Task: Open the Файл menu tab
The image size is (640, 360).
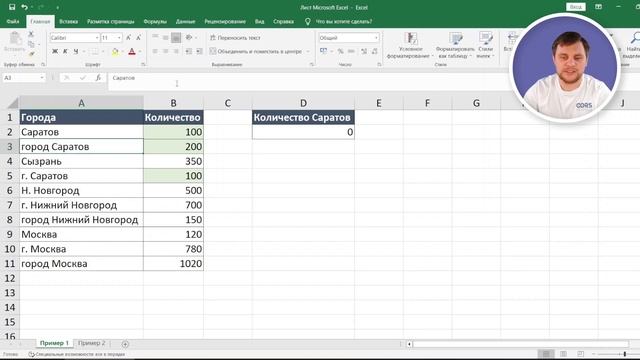Action: 13,21
